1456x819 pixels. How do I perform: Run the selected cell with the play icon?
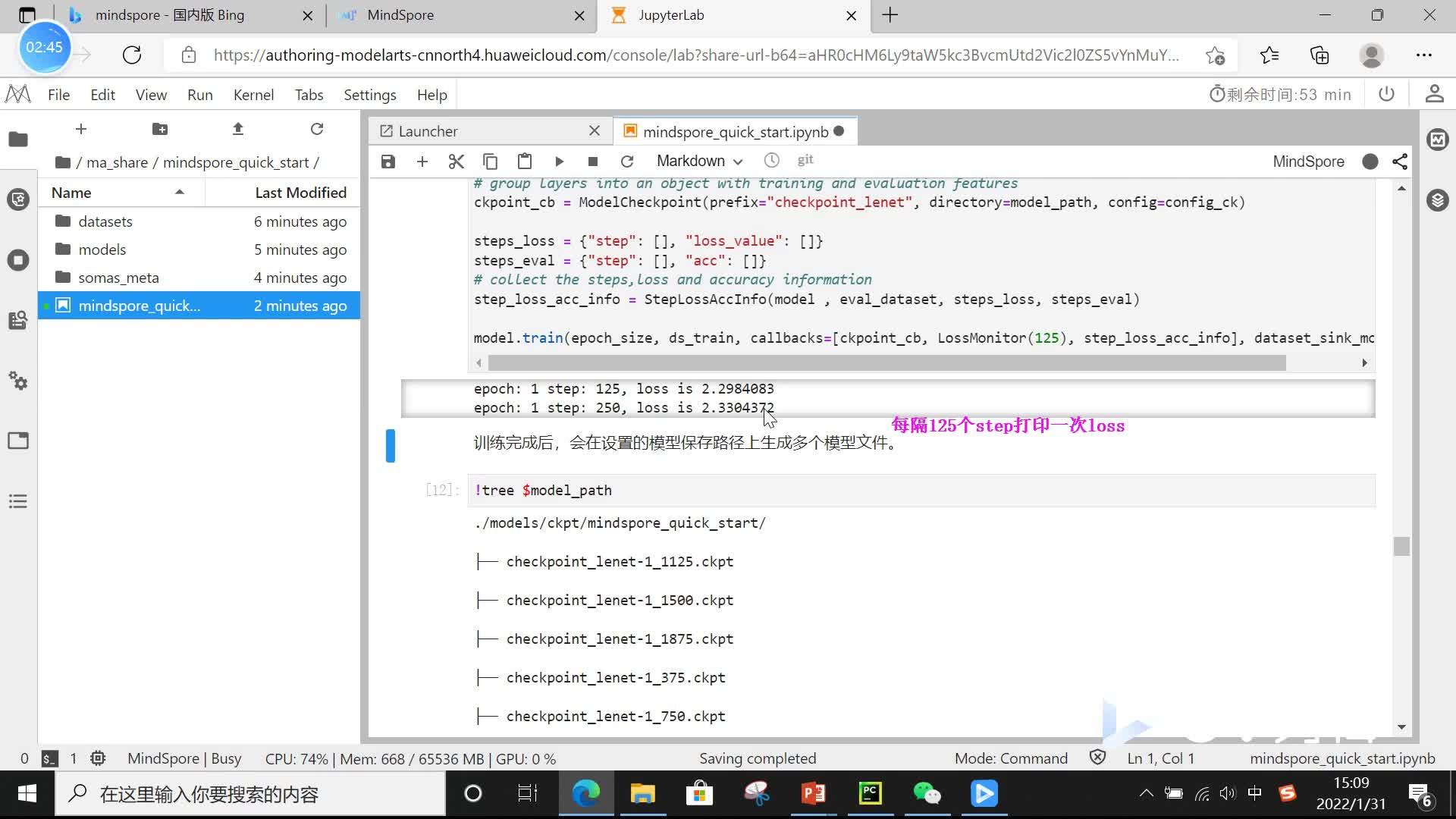point(559,162)
